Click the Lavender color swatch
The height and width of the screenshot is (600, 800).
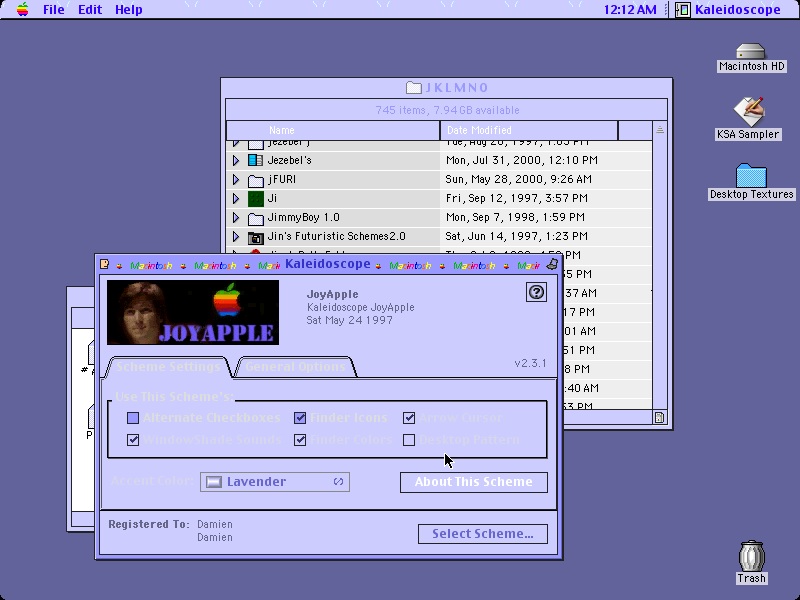coord(214,482)
